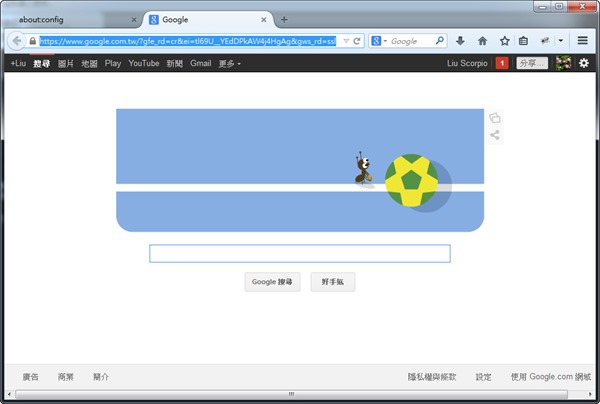600x404 pixels.
Task: Click the scroll right arrow at bottom
Action: pos(590,394)
